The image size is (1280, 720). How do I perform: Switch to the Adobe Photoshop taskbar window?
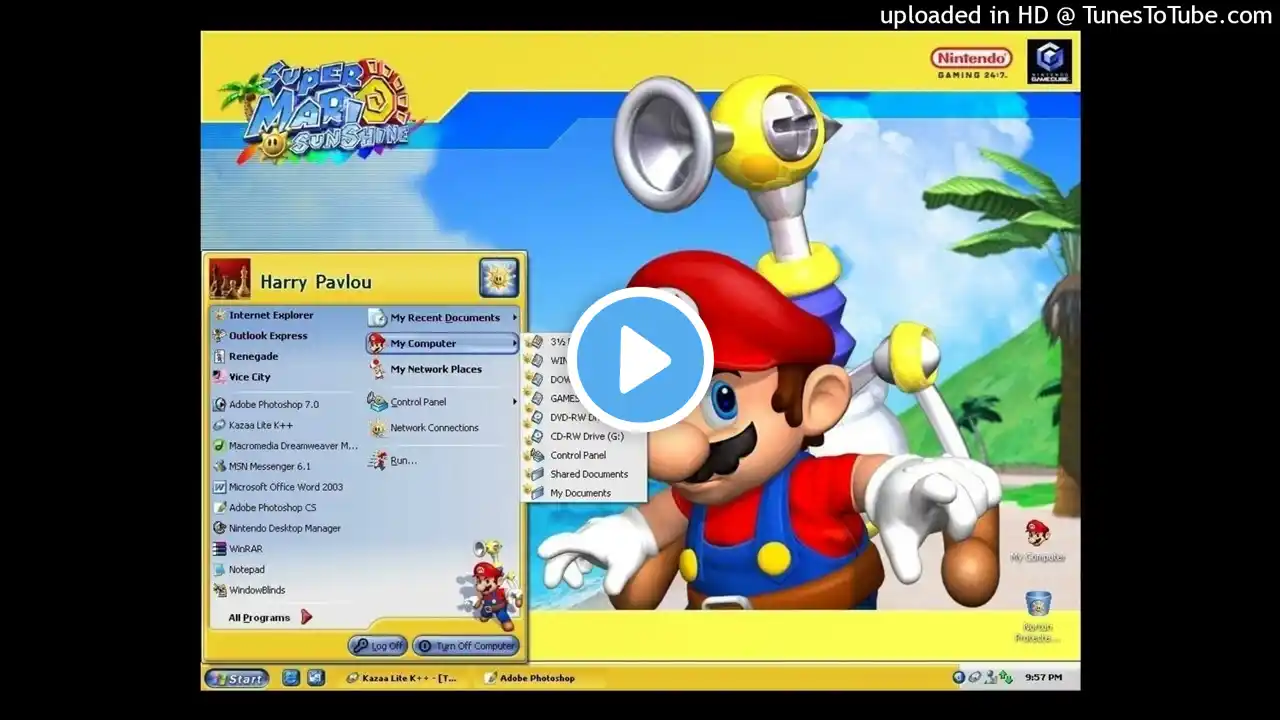530,678
